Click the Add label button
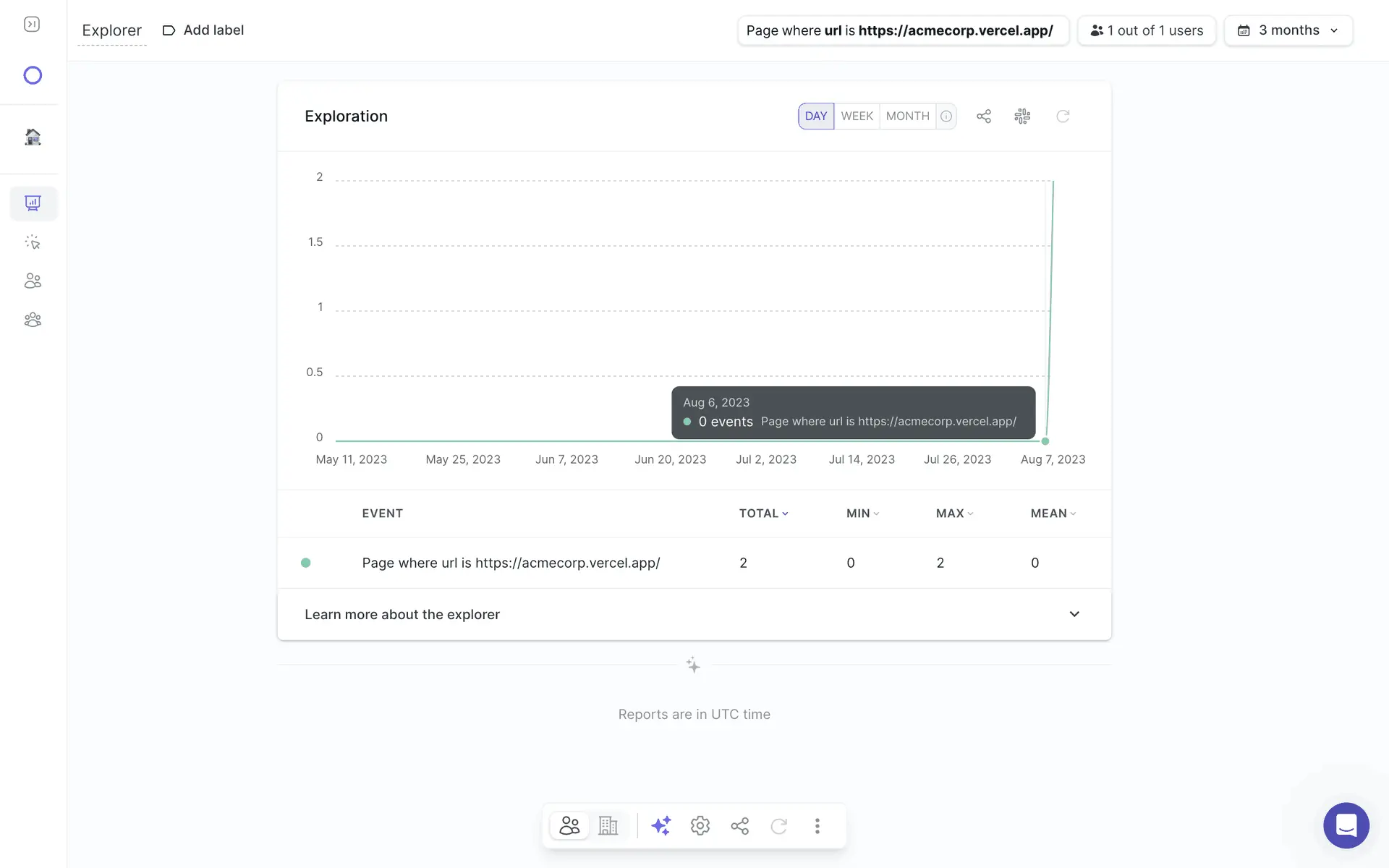 tap(203, 30)
